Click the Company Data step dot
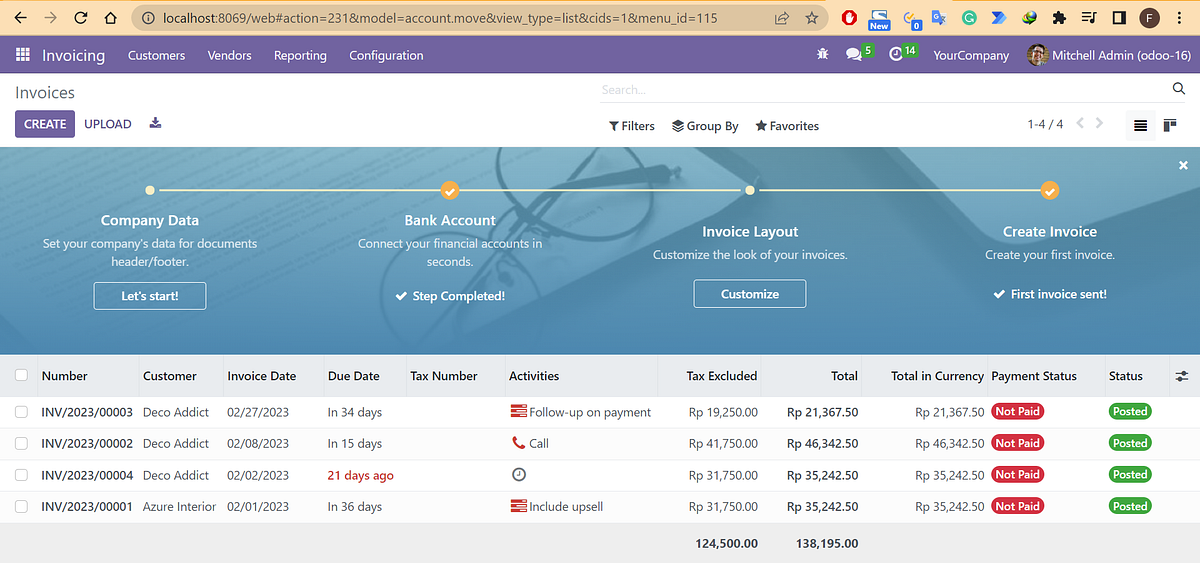The height and width of the screenshot is (563, 1200). tap(150, 189)
